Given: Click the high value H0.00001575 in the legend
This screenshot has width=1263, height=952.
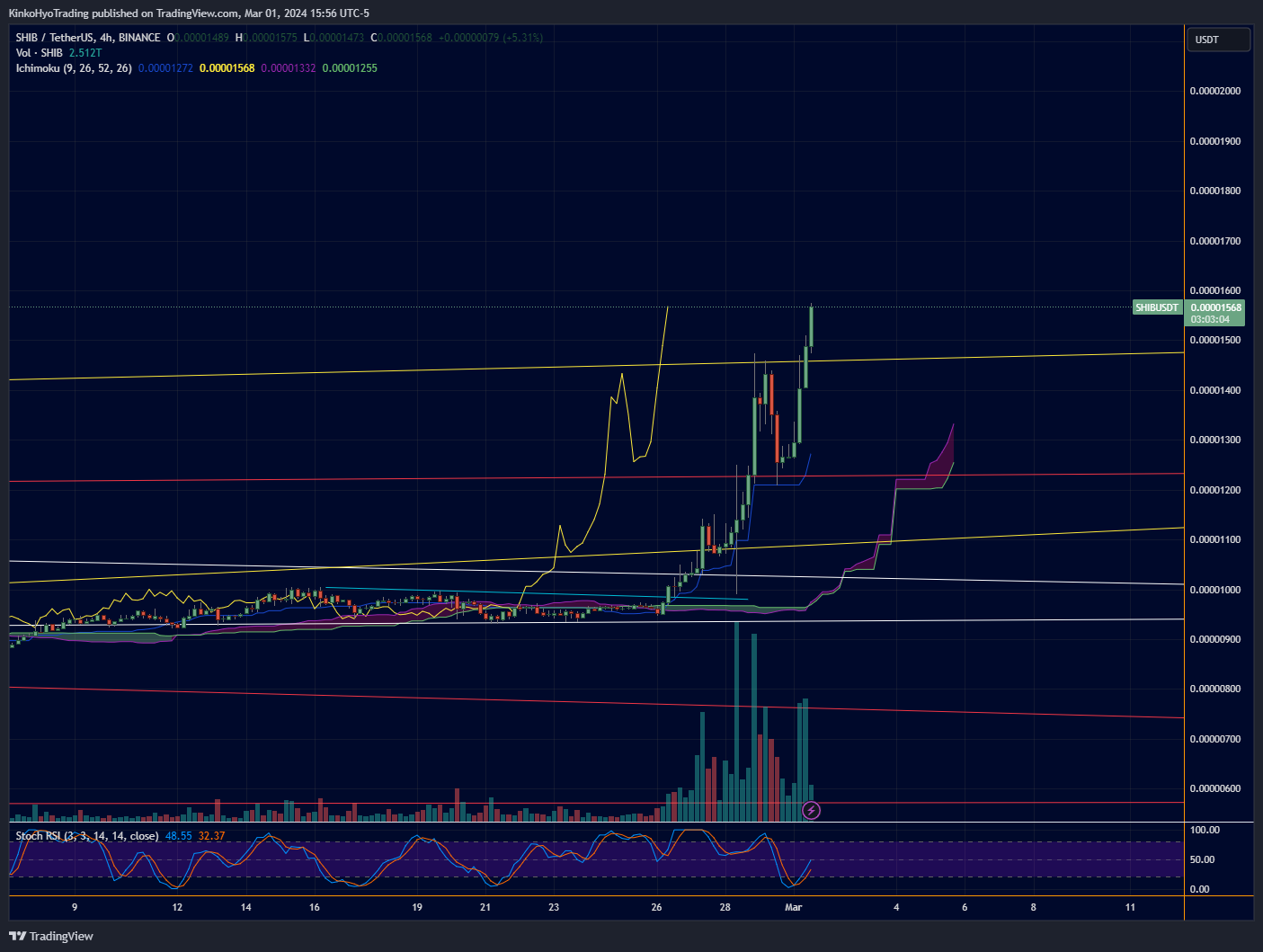Looking at the screenshot, I should point(266,38).
